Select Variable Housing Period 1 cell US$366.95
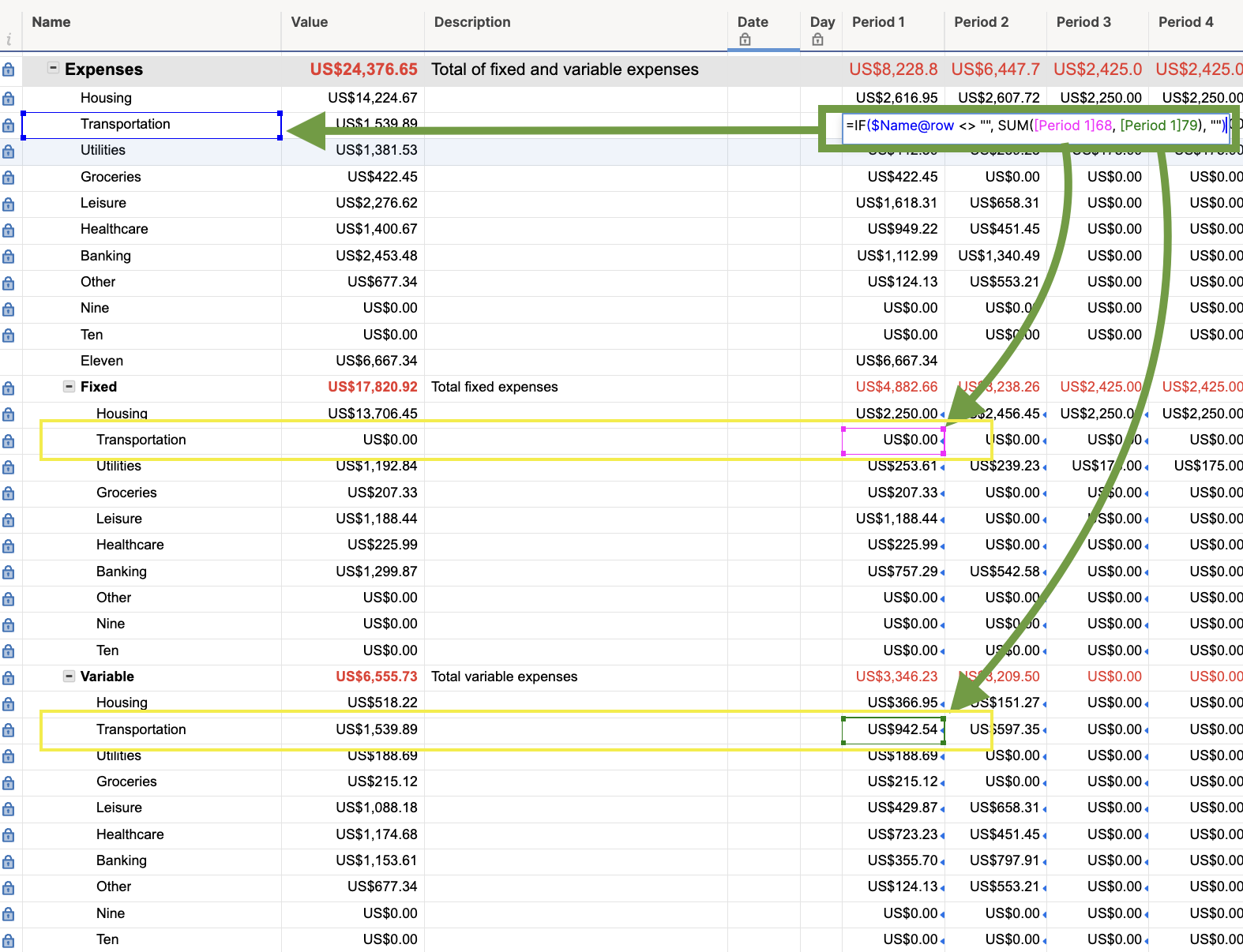The height and width of the screenshot is (952, 1243). [x=893, y=703]
